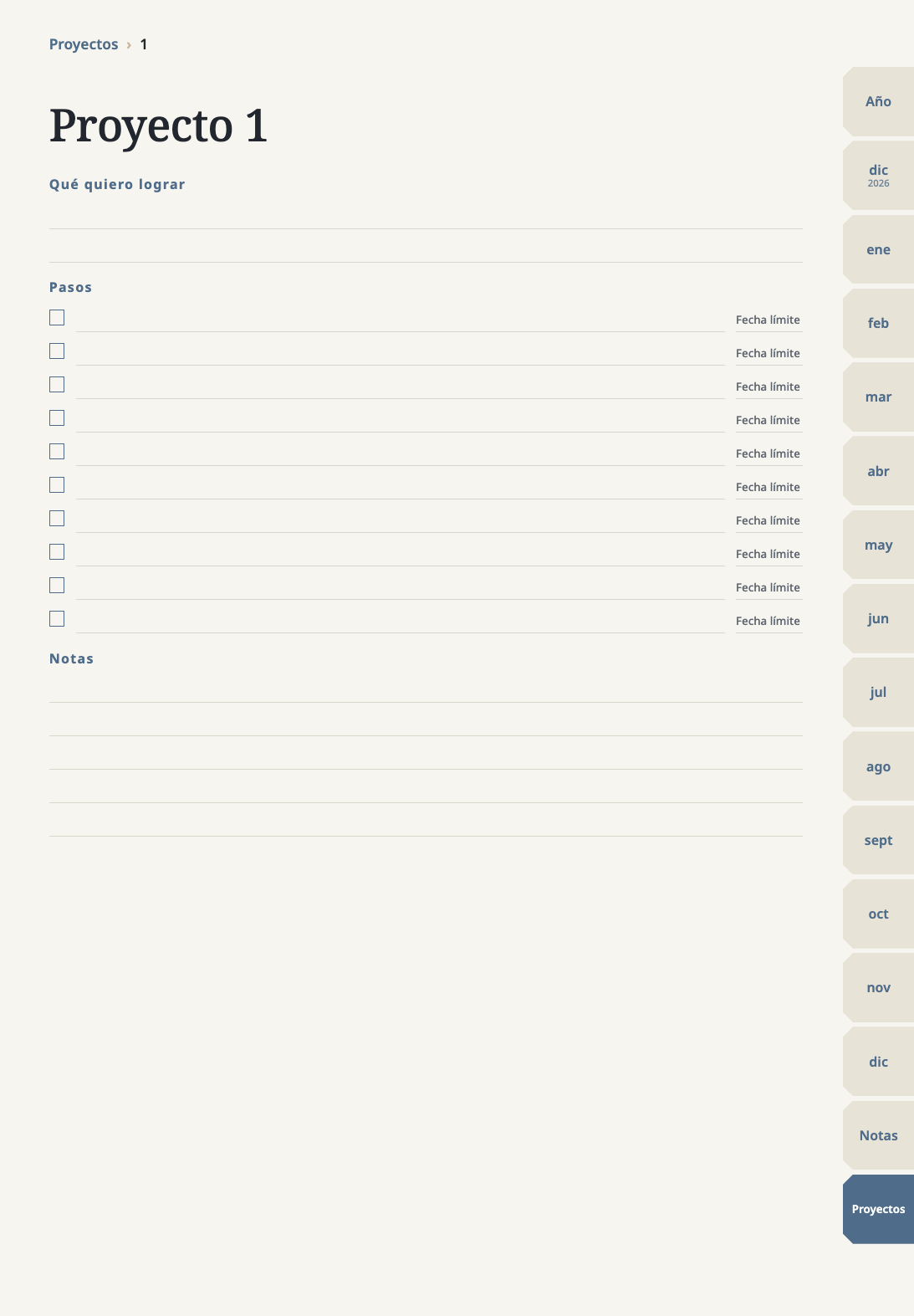The width and height of the screenshot is (914, 1316).
Task: Click the first Pasos step writing line
Action: (401, 318)
